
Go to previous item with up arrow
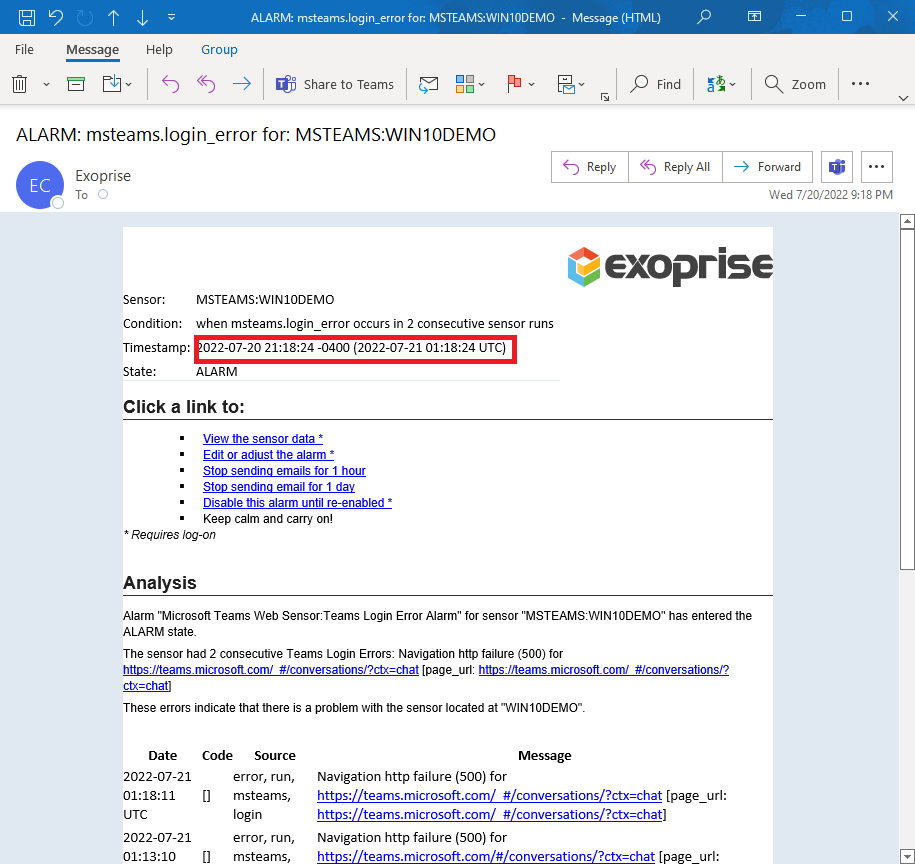click(x=114, y=18)
